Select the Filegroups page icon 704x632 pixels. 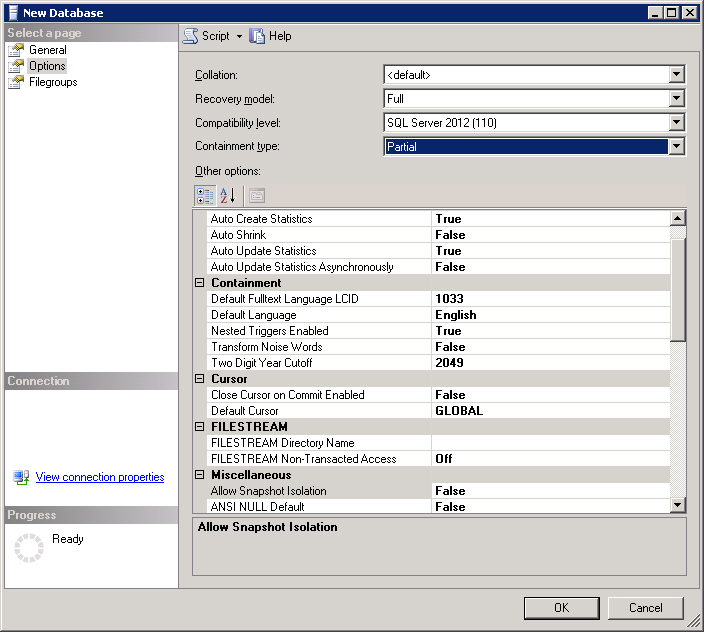pyautogui.click(x=16, y=82)
